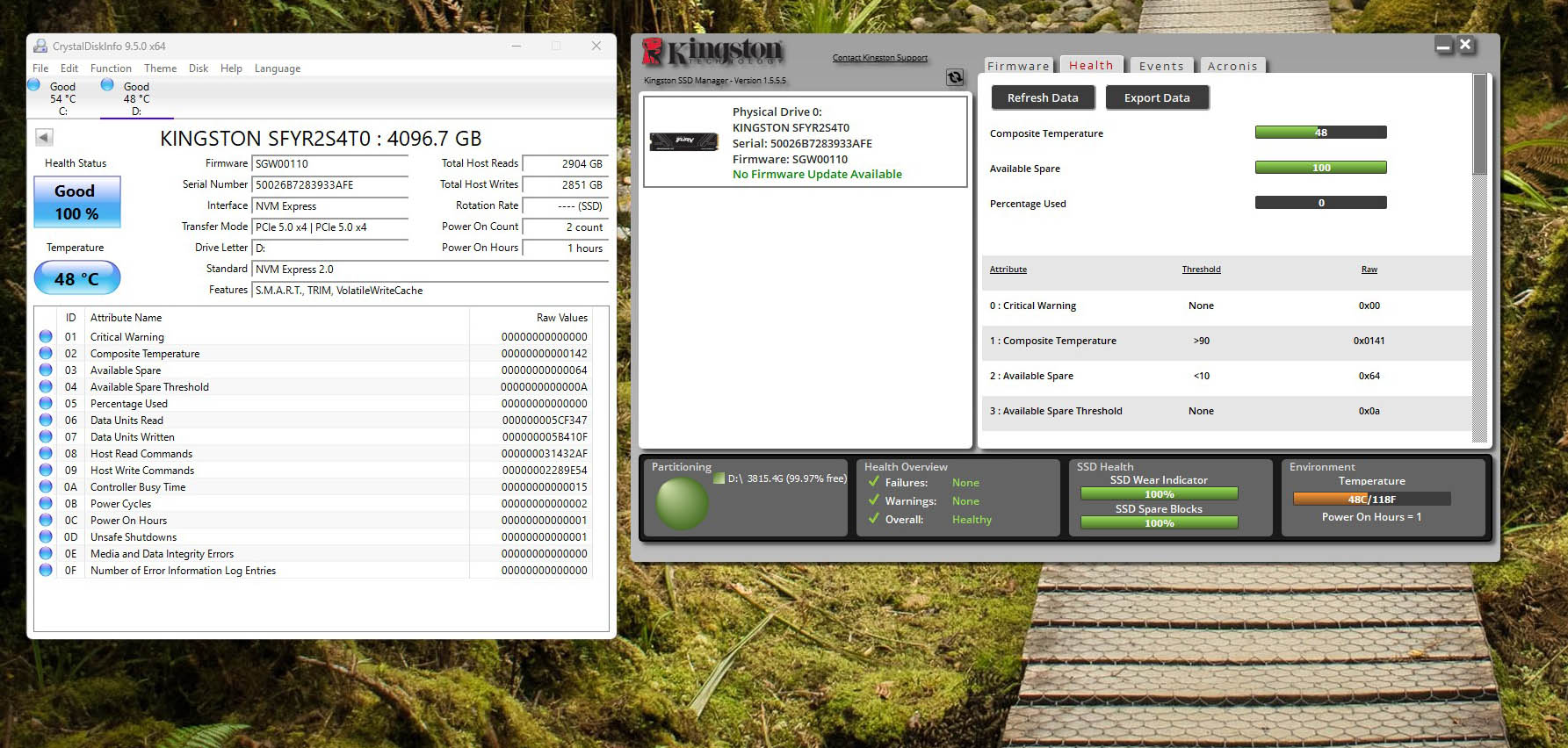Switch to the Firmware tab
The width and height of the screenshot is (1568, 748).
1018,66
